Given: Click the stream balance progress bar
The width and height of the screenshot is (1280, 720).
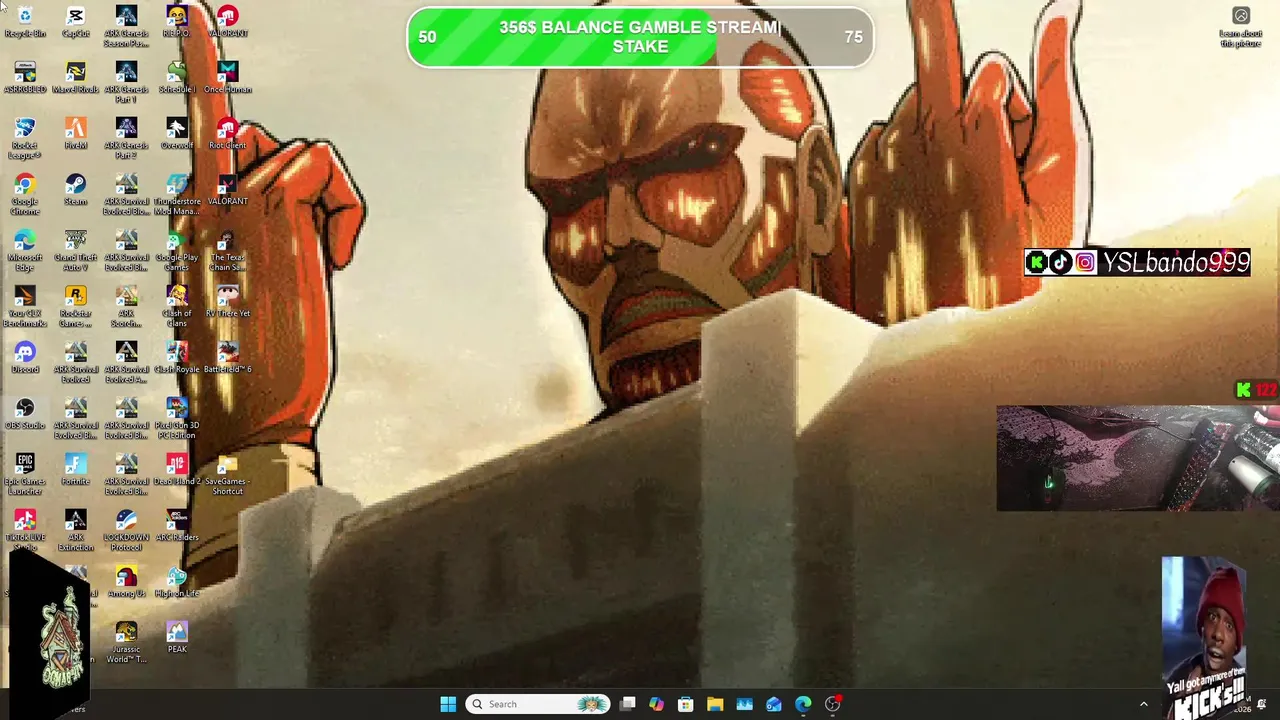Looking at the screenshot, I should [640, 37].
